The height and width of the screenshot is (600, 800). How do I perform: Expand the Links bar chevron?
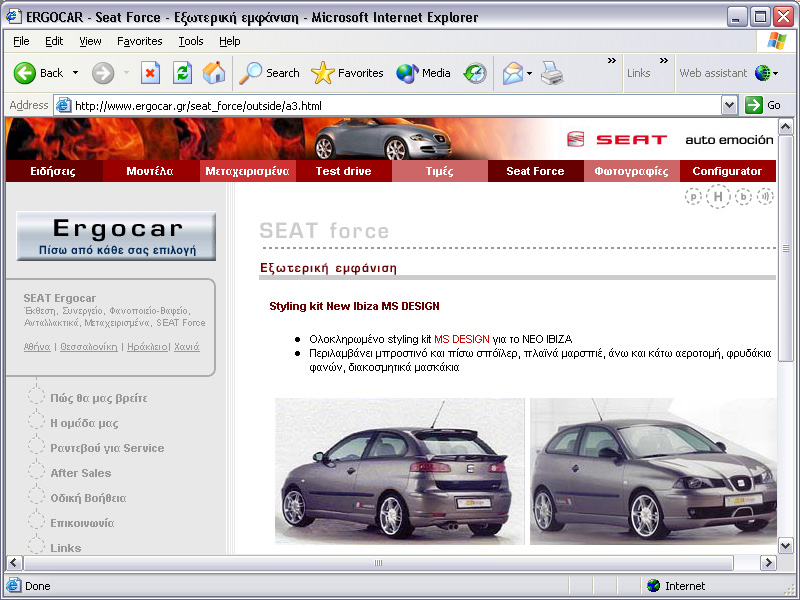coord(663,61)
